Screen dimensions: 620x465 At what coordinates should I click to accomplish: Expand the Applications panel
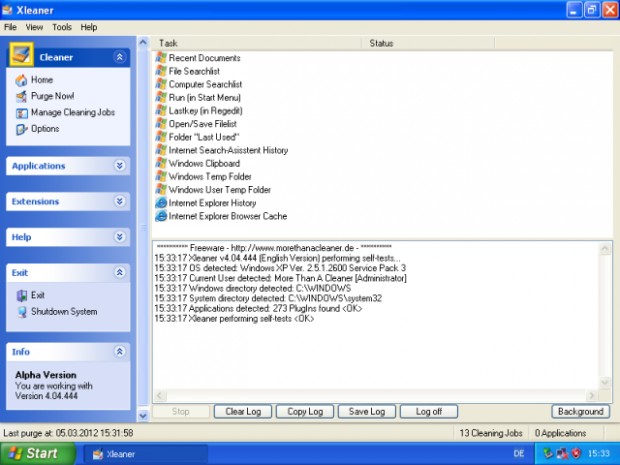coord(119,166)
